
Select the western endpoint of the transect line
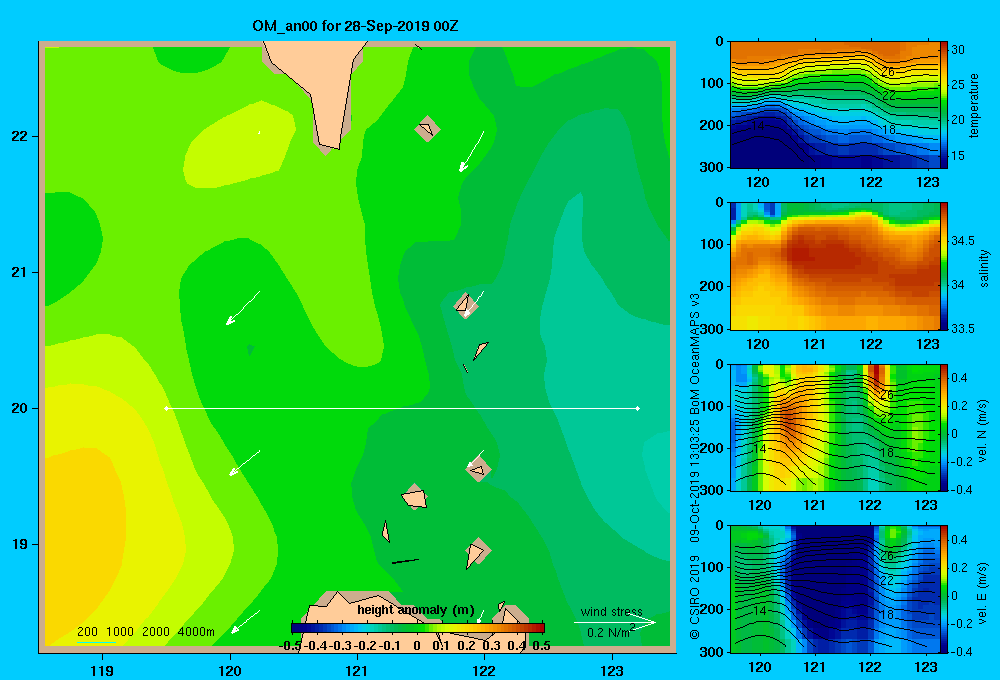(166, 408)
